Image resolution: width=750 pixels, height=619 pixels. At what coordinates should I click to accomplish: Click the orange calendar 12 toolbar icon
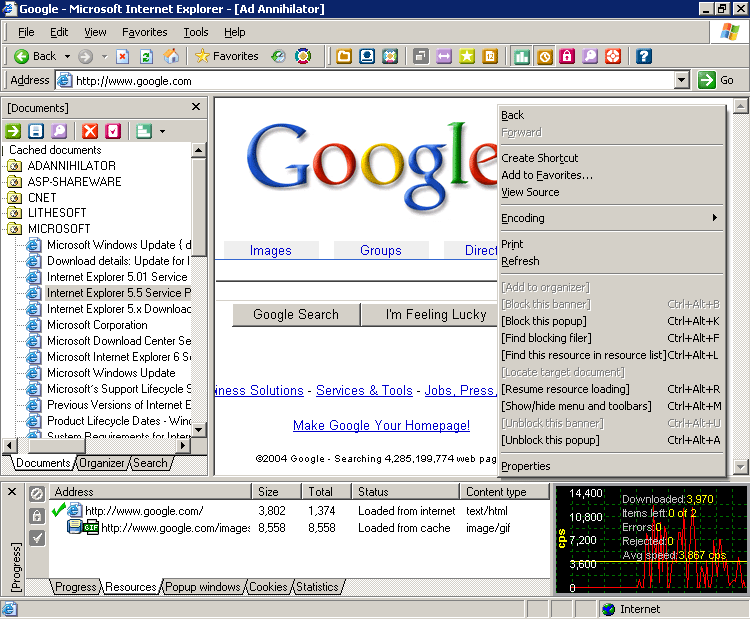(490, 56)
